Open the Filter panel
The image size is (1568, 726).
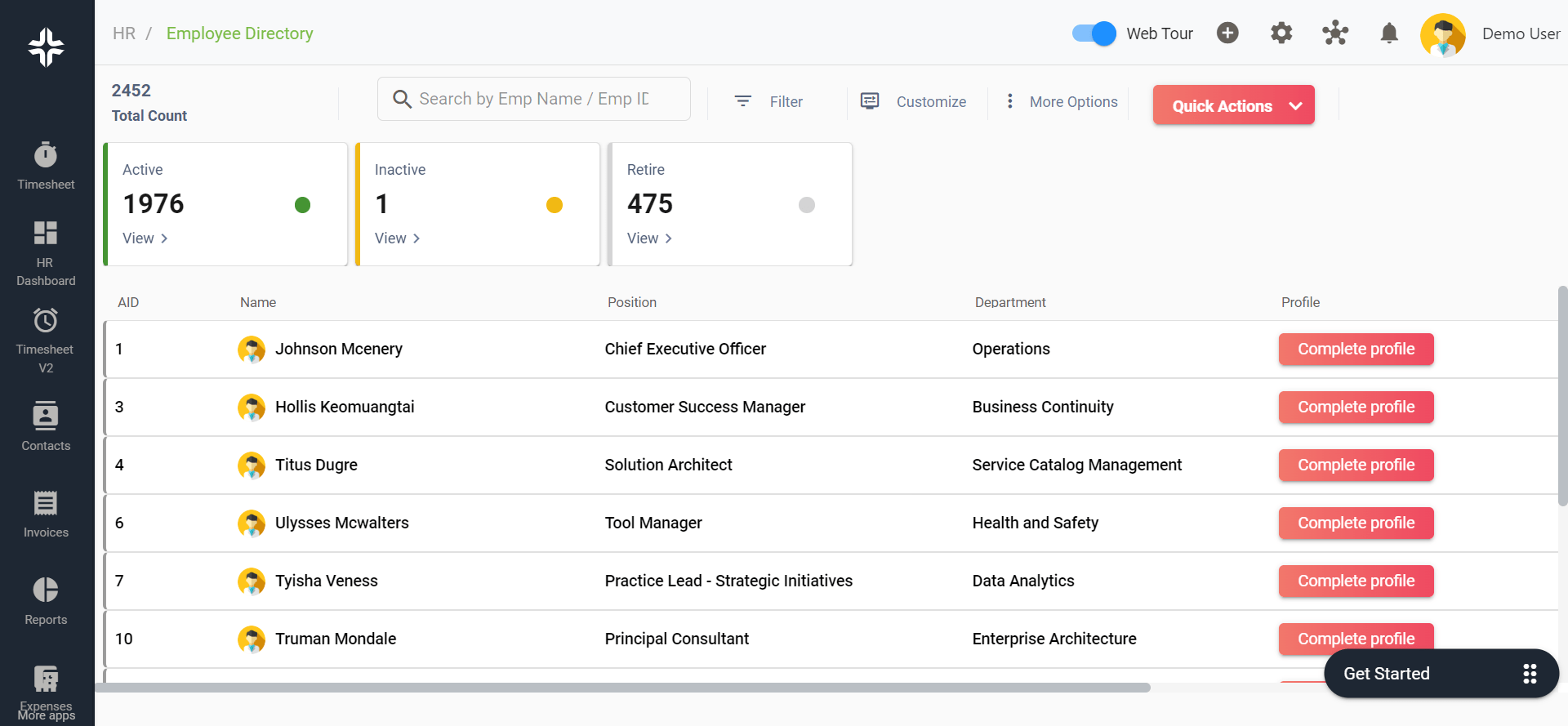[x=769, y=101]
